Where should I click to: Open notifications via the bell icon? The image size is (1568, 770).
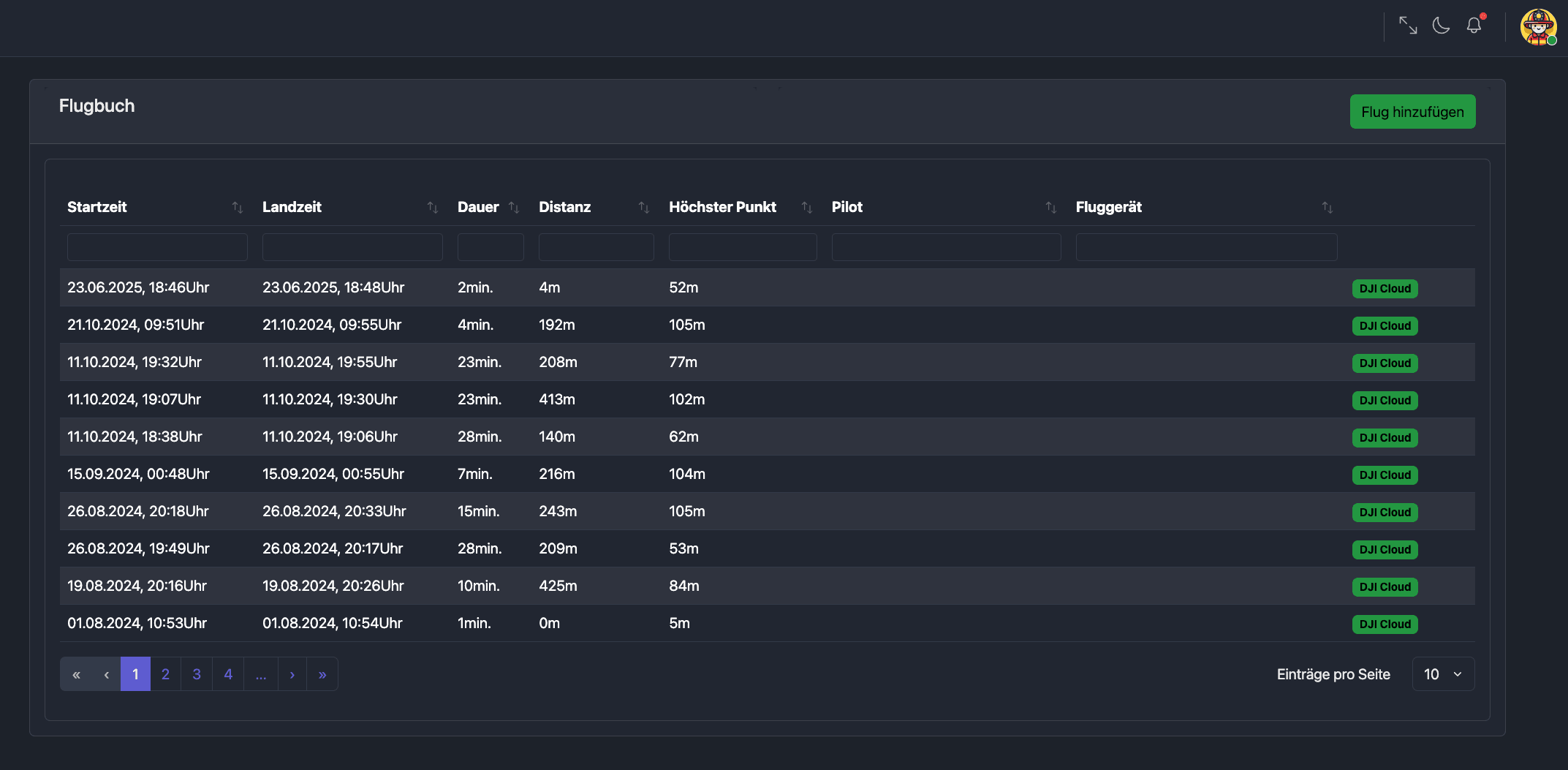(1474, 26)
